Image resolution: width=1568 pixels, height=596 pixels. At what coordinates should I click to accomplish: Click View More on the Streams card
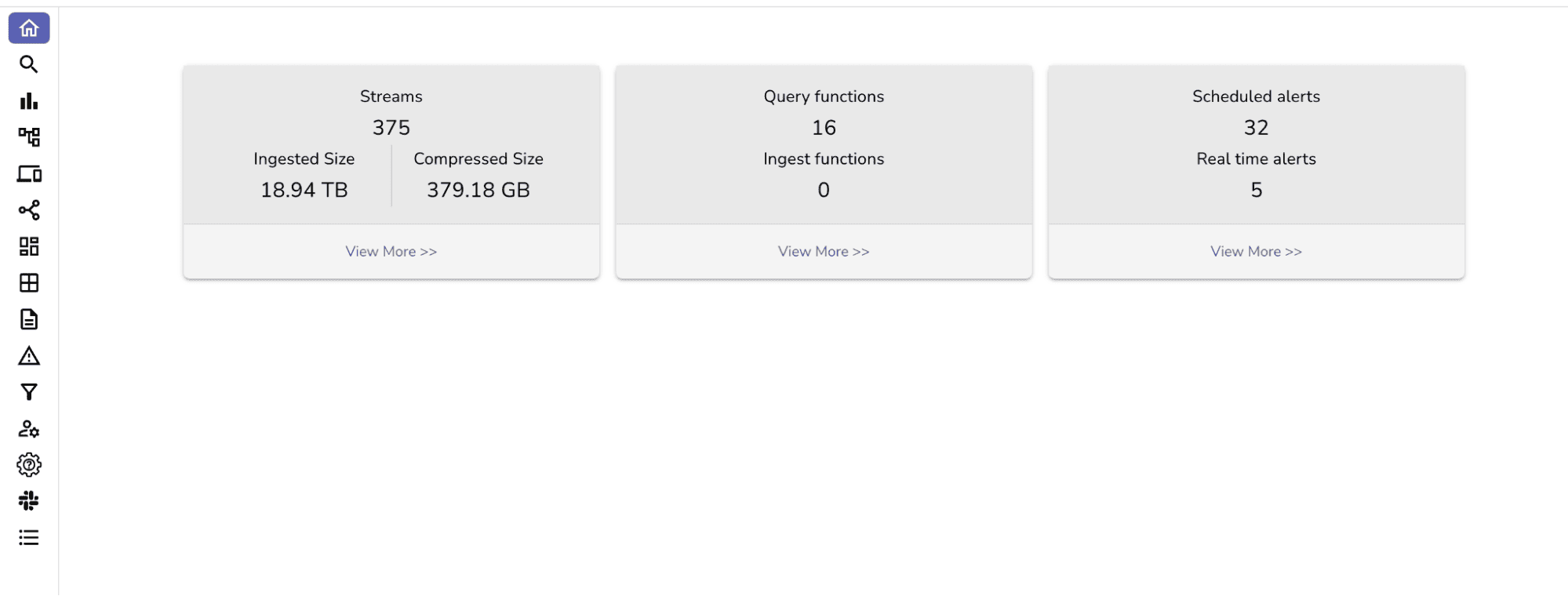tap(391, 251)
